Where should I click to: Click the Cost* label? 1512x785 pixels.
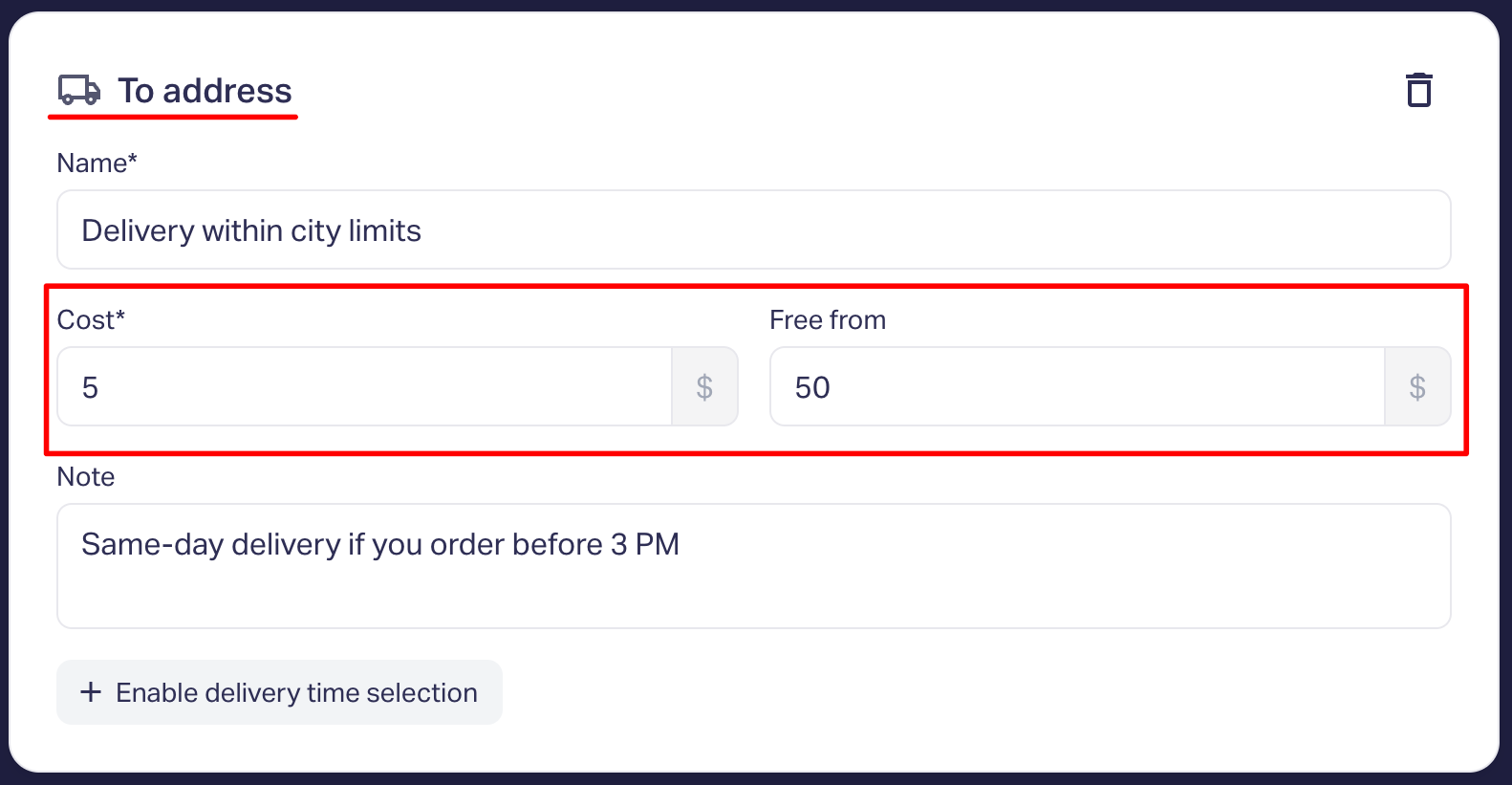pos(91,319)
